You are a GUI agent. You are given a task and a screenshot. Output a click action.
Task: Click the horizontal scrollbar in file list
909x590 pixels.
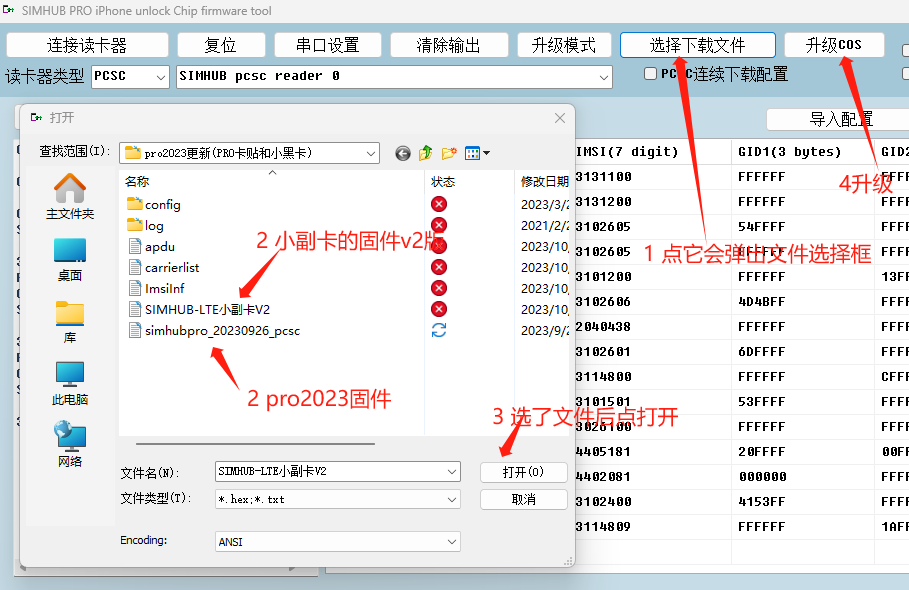[256, 444]
